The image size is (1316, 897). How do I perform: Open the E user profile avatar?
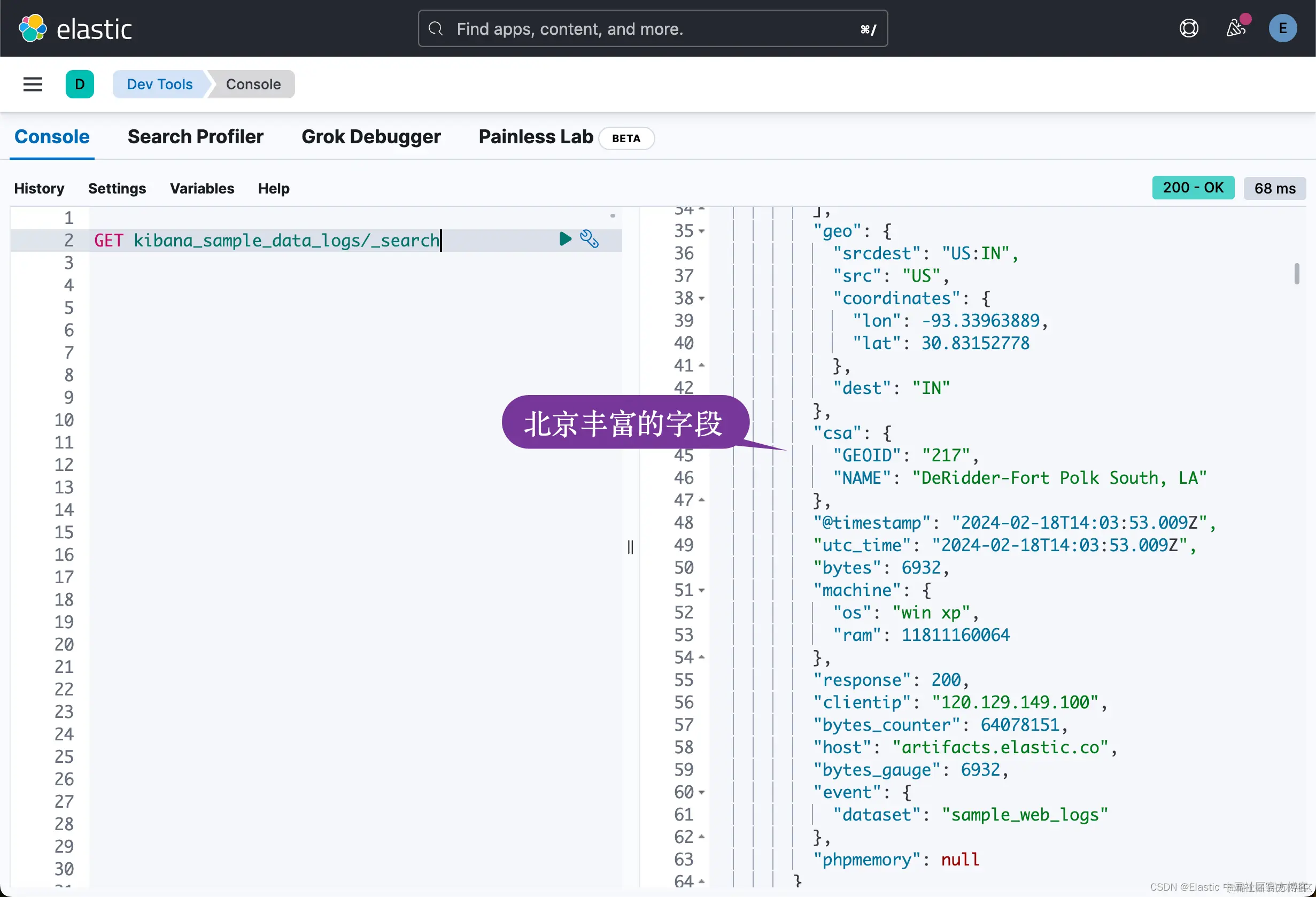[x=1282, y=28]
